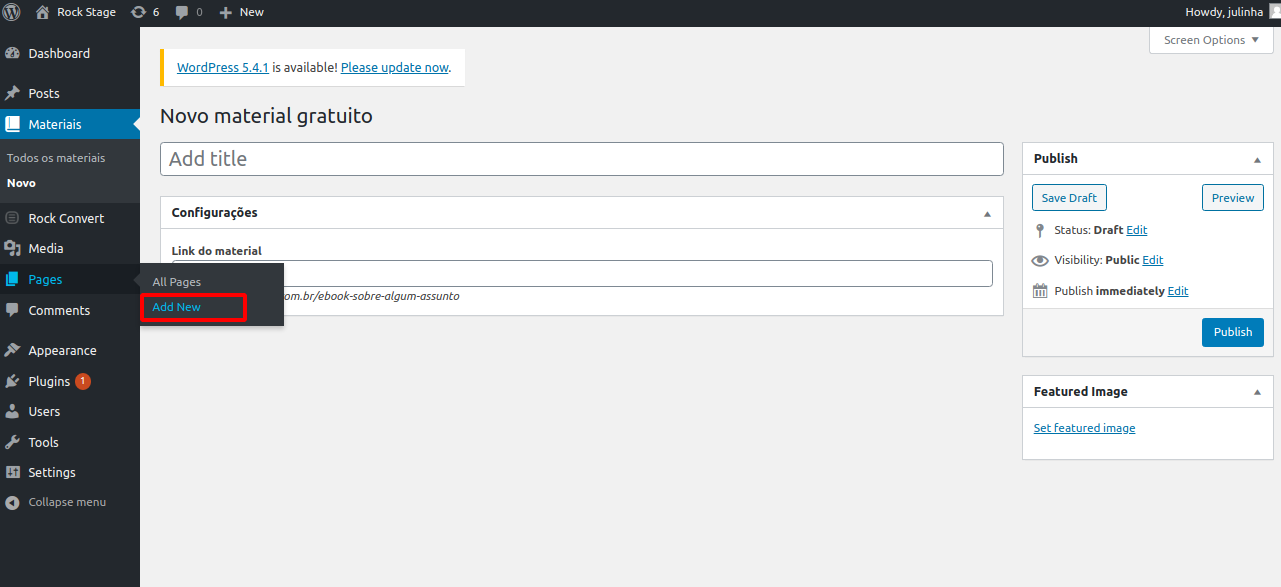
Task: Click the Plugins update badge showing 1
Action: point(83,381)
